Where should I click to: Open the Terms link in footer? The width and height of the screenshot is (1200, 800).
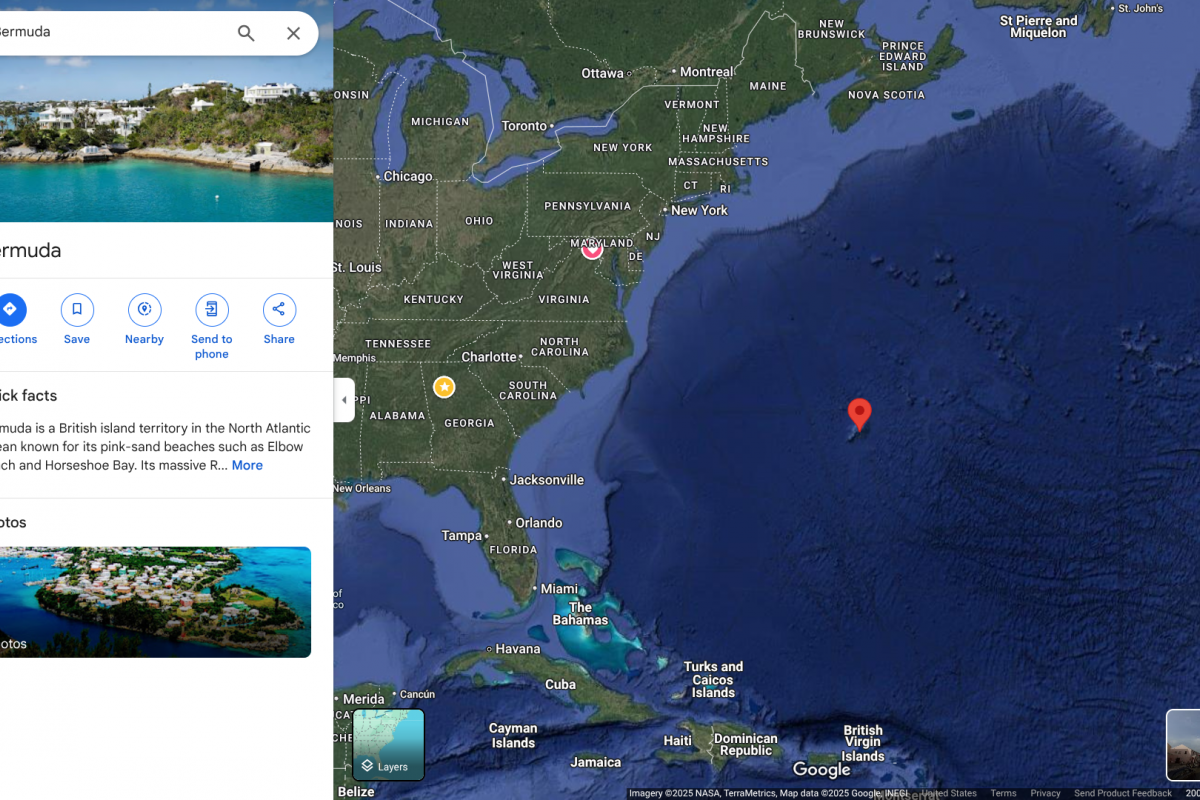tap(1003, 793)
